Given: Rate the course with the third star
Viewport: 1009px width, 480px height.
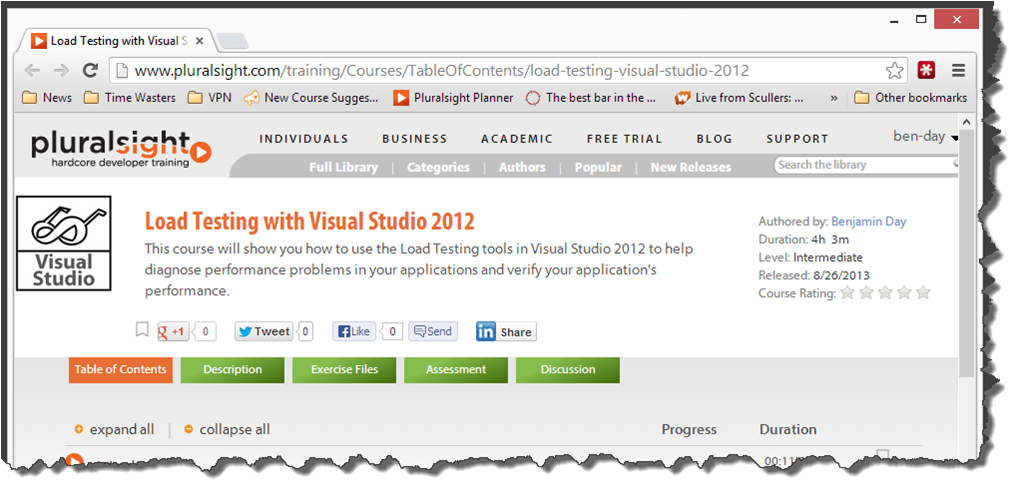Looking at the screenshot, I should (x=885, y=293).
